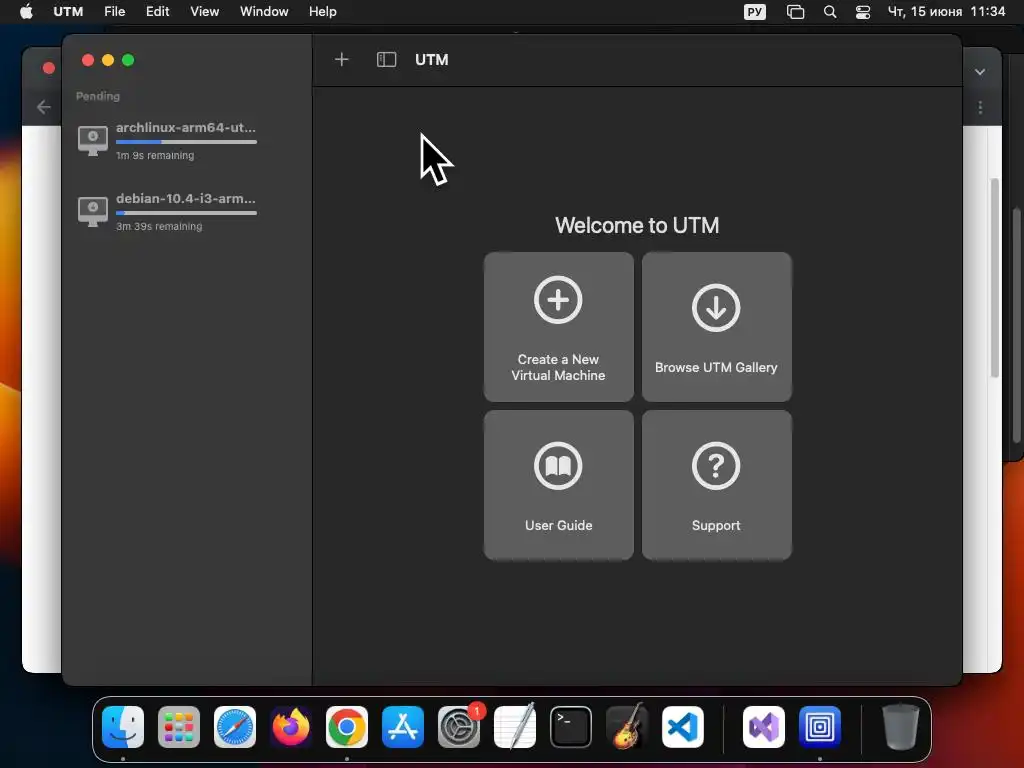Click the "3m 39s remaining" text
Image resolution: width=1024 pixels, height=768 pixels.
pos(159,227)
